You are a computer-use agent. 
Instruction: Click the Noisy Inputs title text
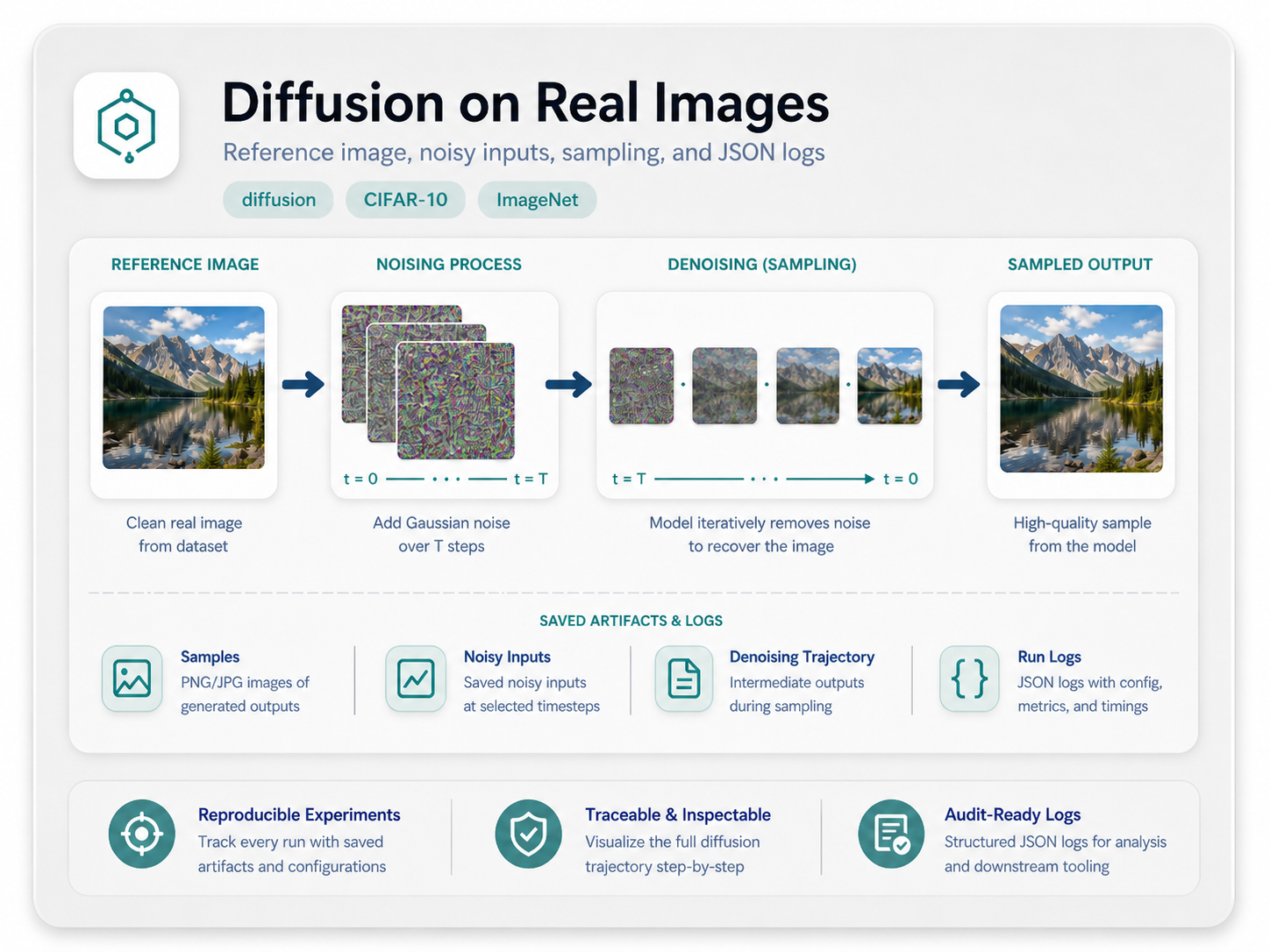click(507, 657)
